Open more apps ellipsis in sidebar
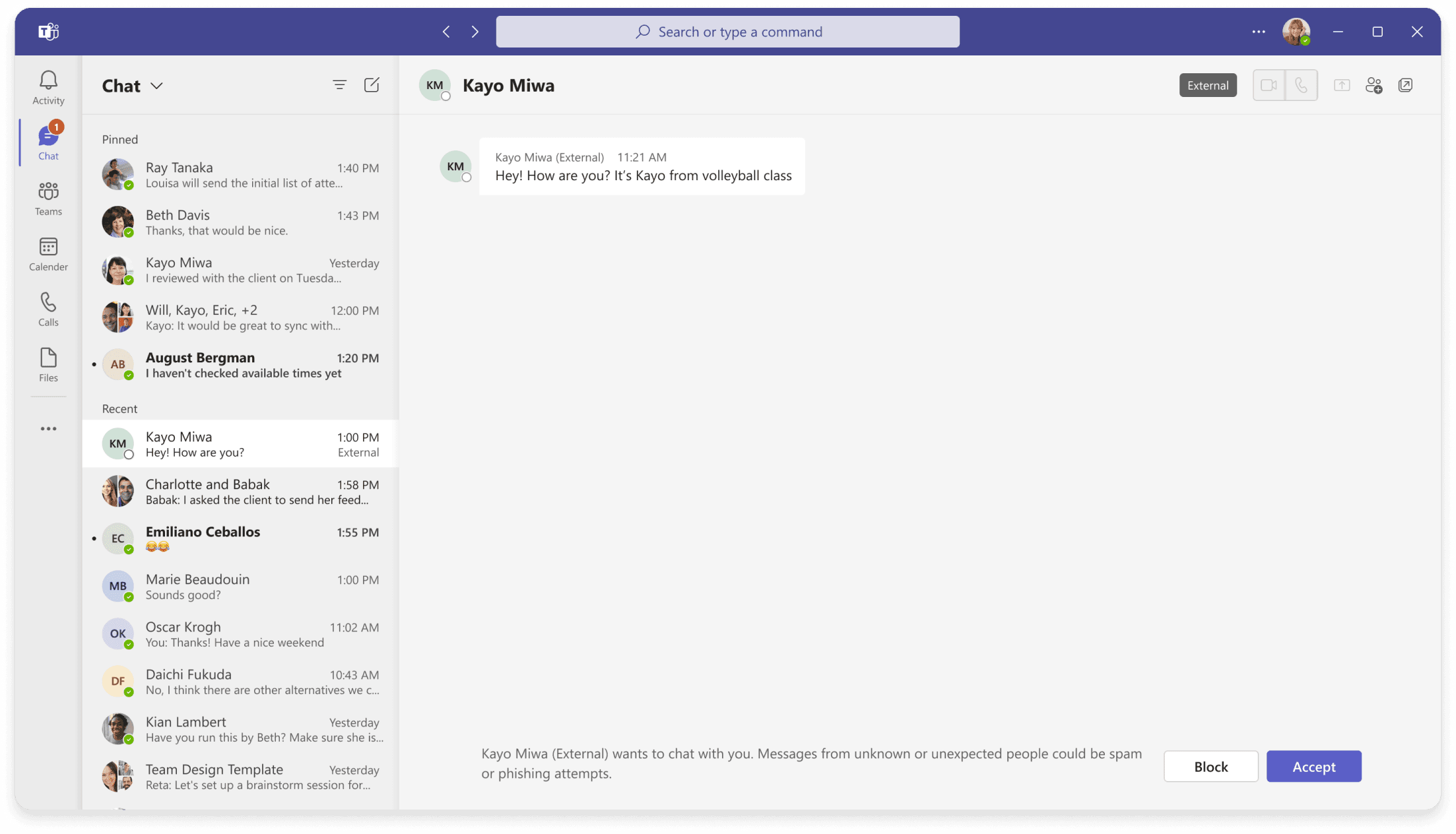Viewport: 1456px width, 834px height. click(x=48, y=429)
